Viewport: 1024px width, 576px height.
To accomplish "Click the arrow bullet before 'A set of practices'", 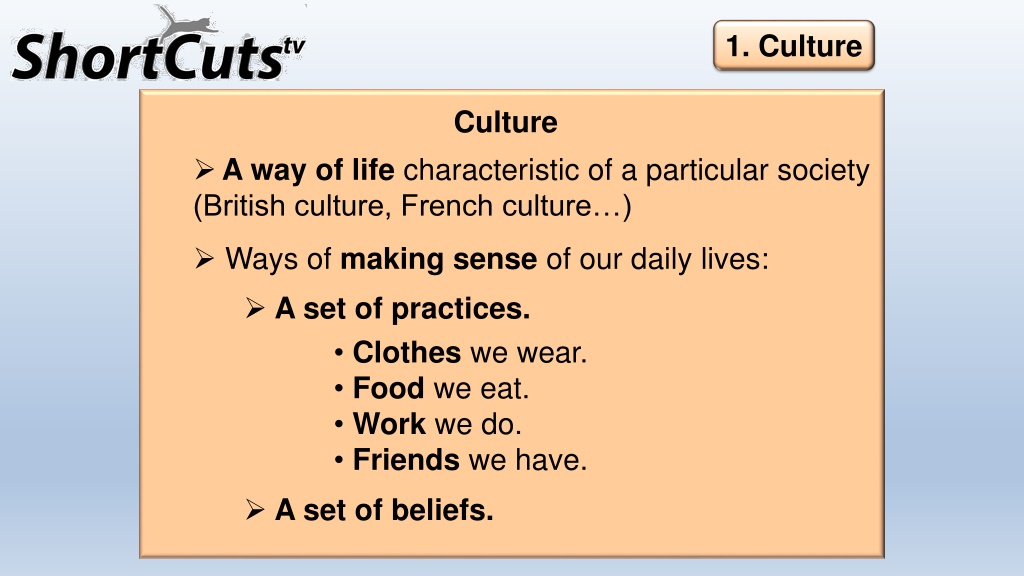I will point(255,308).
